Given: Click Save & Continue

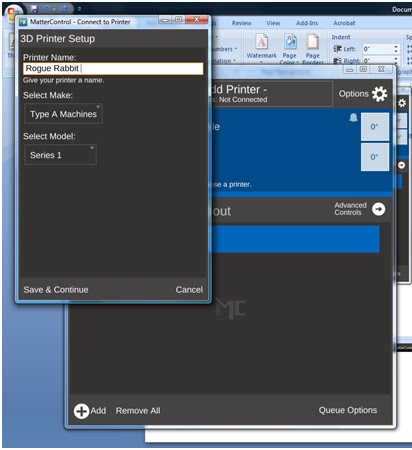Looking at the screenshot, I should pos(56,290).
